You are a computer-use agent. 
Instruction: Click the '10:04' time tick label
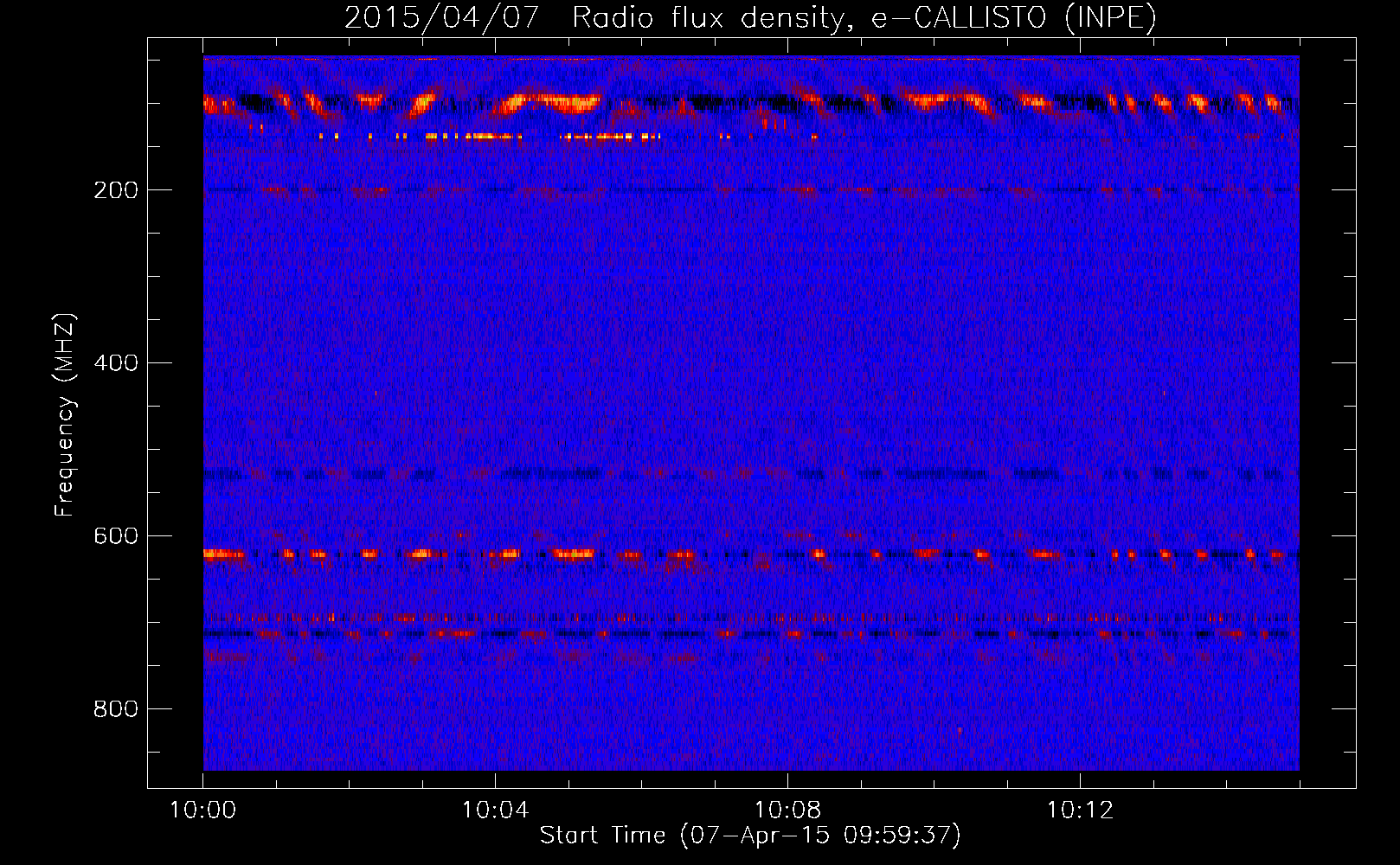click(x=495, y=811)
